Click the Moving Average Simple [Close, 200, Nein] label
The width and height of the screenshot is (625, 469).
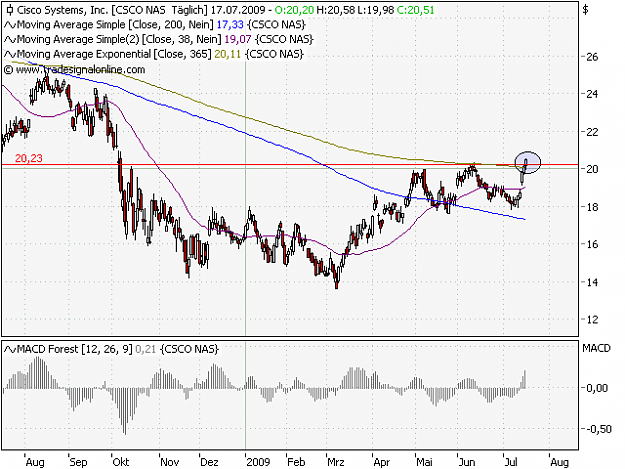click(116, 25)
